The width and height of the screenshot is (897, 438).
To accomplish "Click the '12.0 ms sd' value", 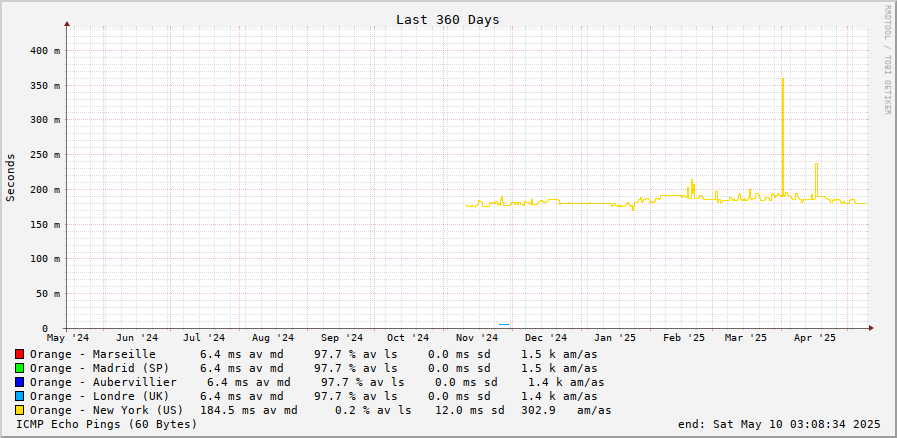I will [470, 410].
